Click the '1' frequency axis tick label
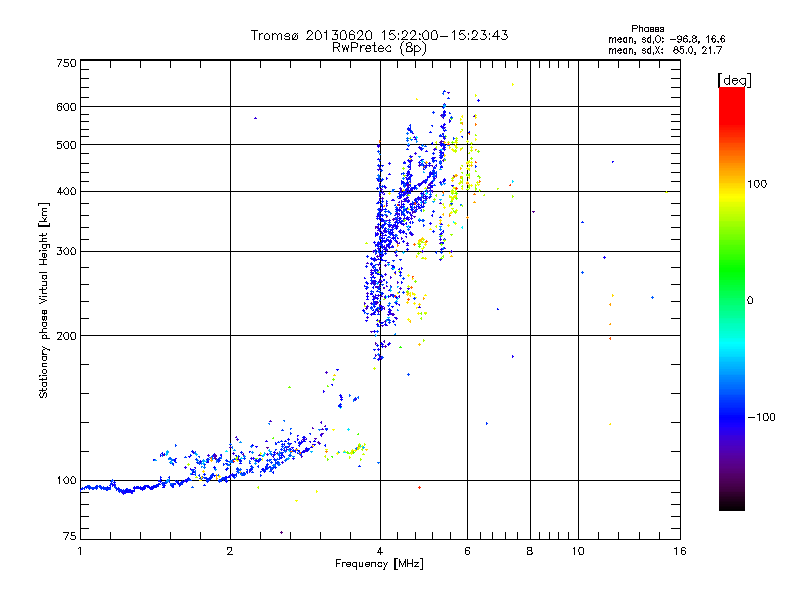The height and width of the screenshot is (600, 800). click(80, 552)
